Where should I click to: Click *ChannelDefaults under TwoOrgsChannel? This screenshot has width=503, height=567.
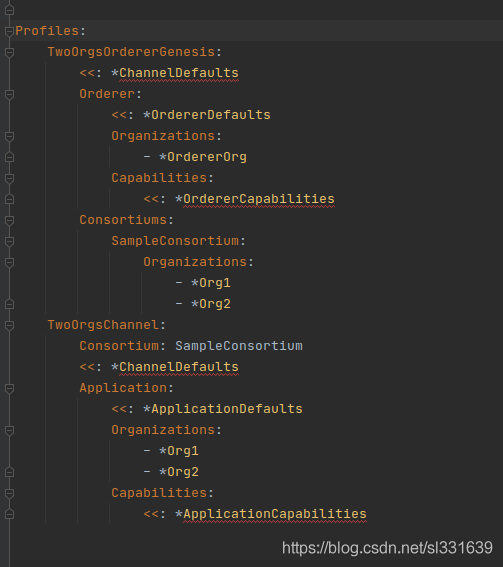click(x=175, y=366)
